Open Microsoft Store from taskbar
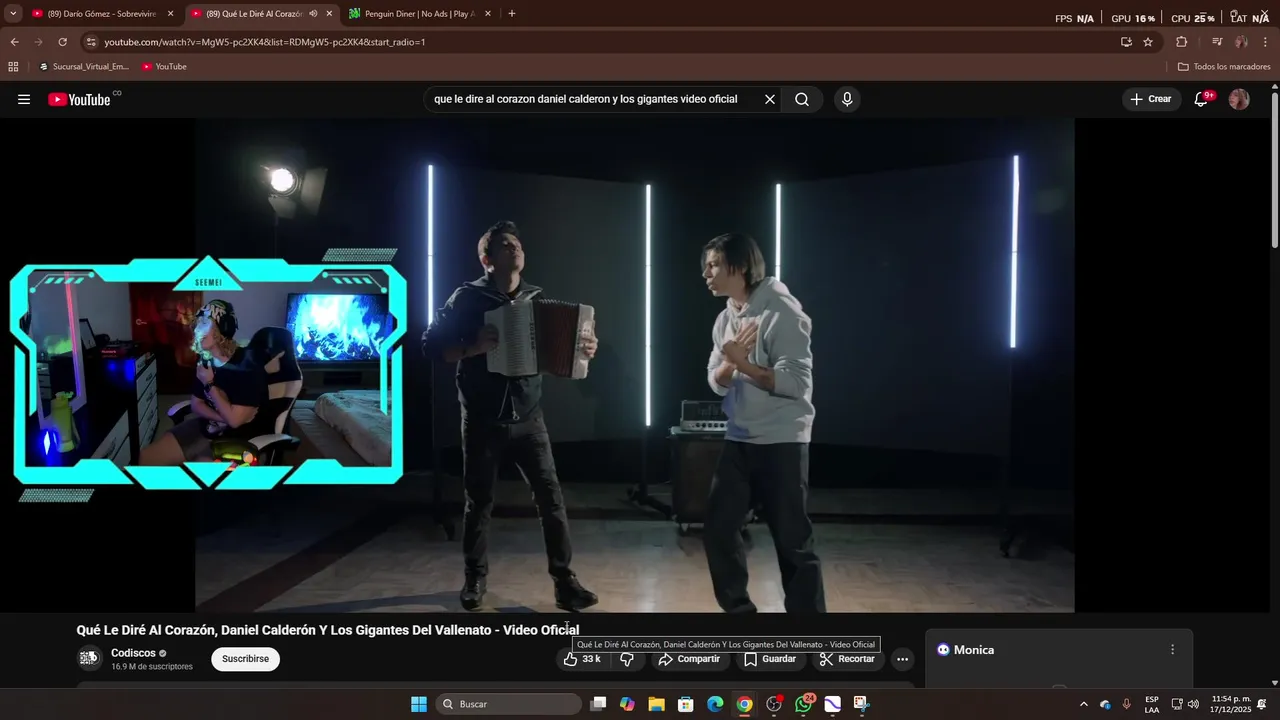1280x720 pixels. click(x=686, y=704)
